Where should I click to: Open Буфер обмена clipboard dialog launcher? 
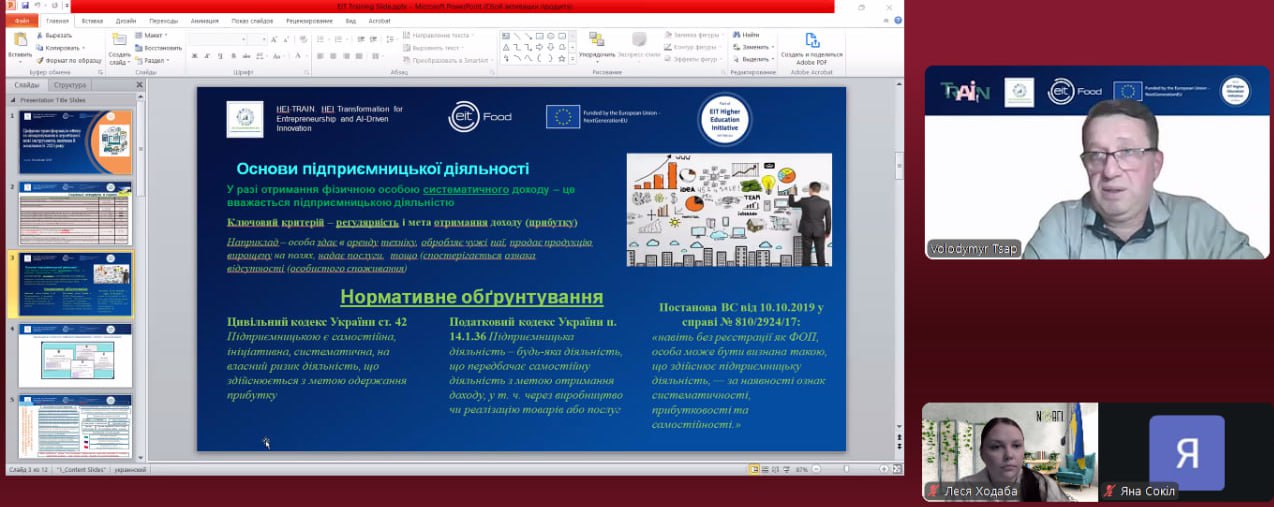point(101,72)
